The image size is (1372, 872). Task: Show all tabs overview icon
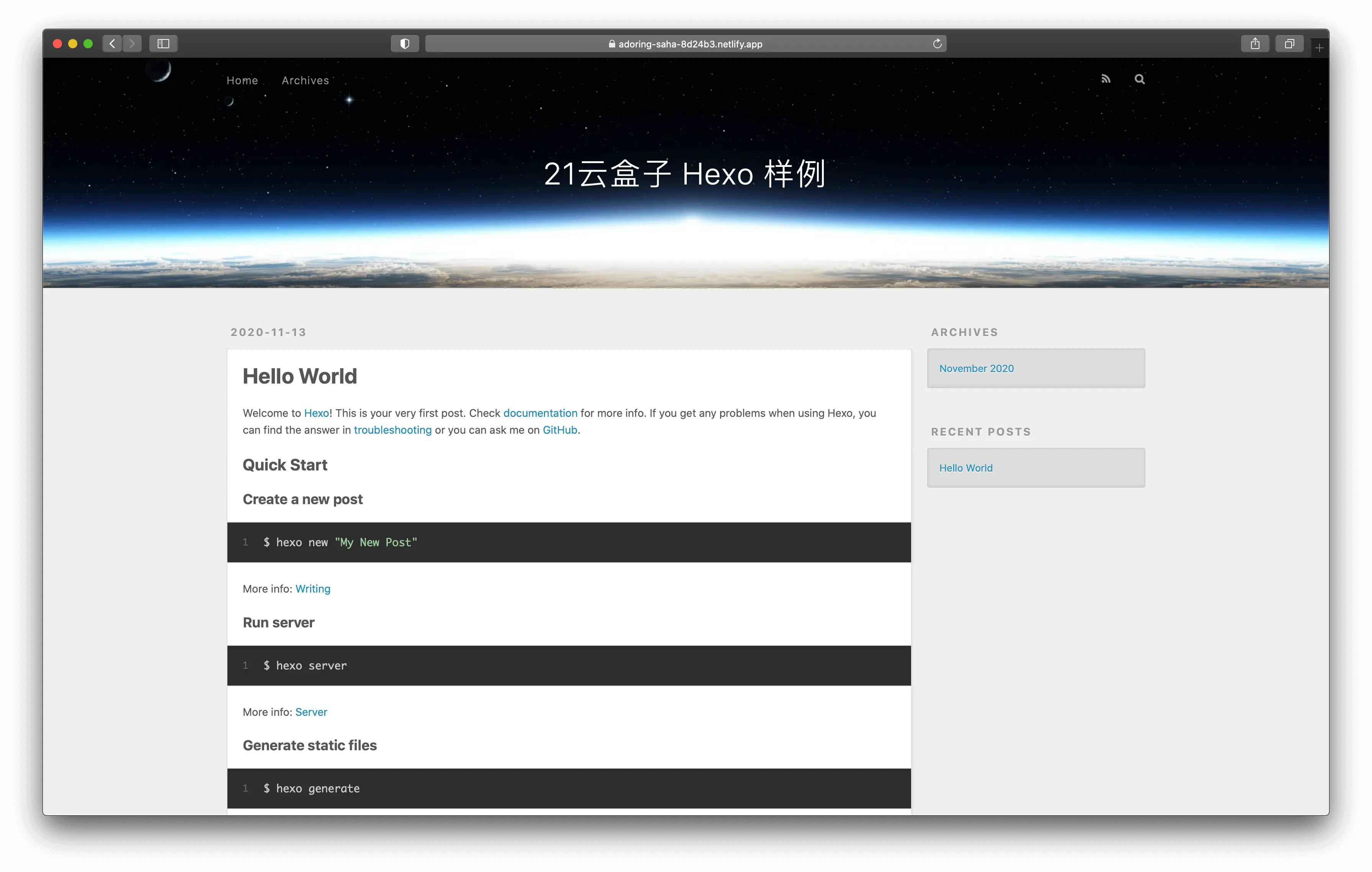pyautogui.click(x=1289, y=43)
